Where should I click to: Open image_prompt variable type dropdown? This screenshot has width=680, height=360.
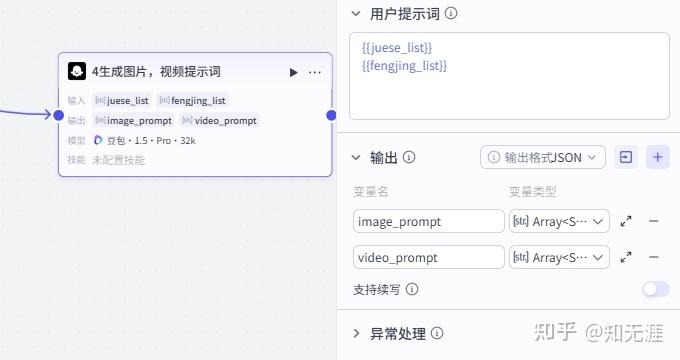[559, 221]
